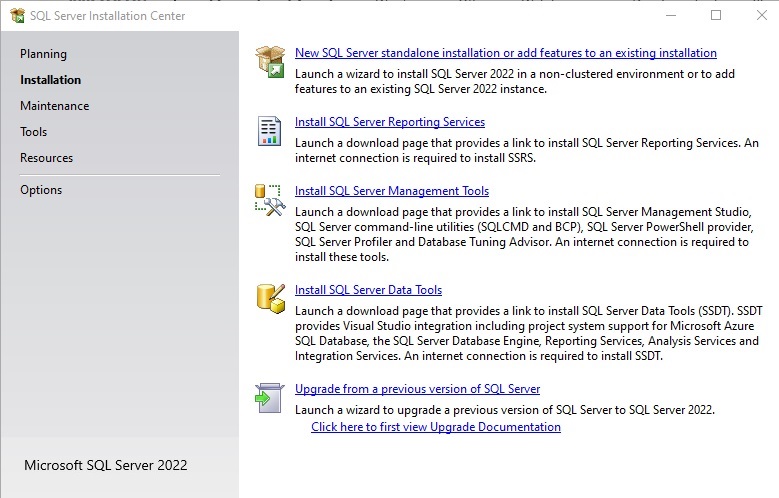View the Upgrade Documentation link
The image size is (779, 498).
click(x=435, y=427)
